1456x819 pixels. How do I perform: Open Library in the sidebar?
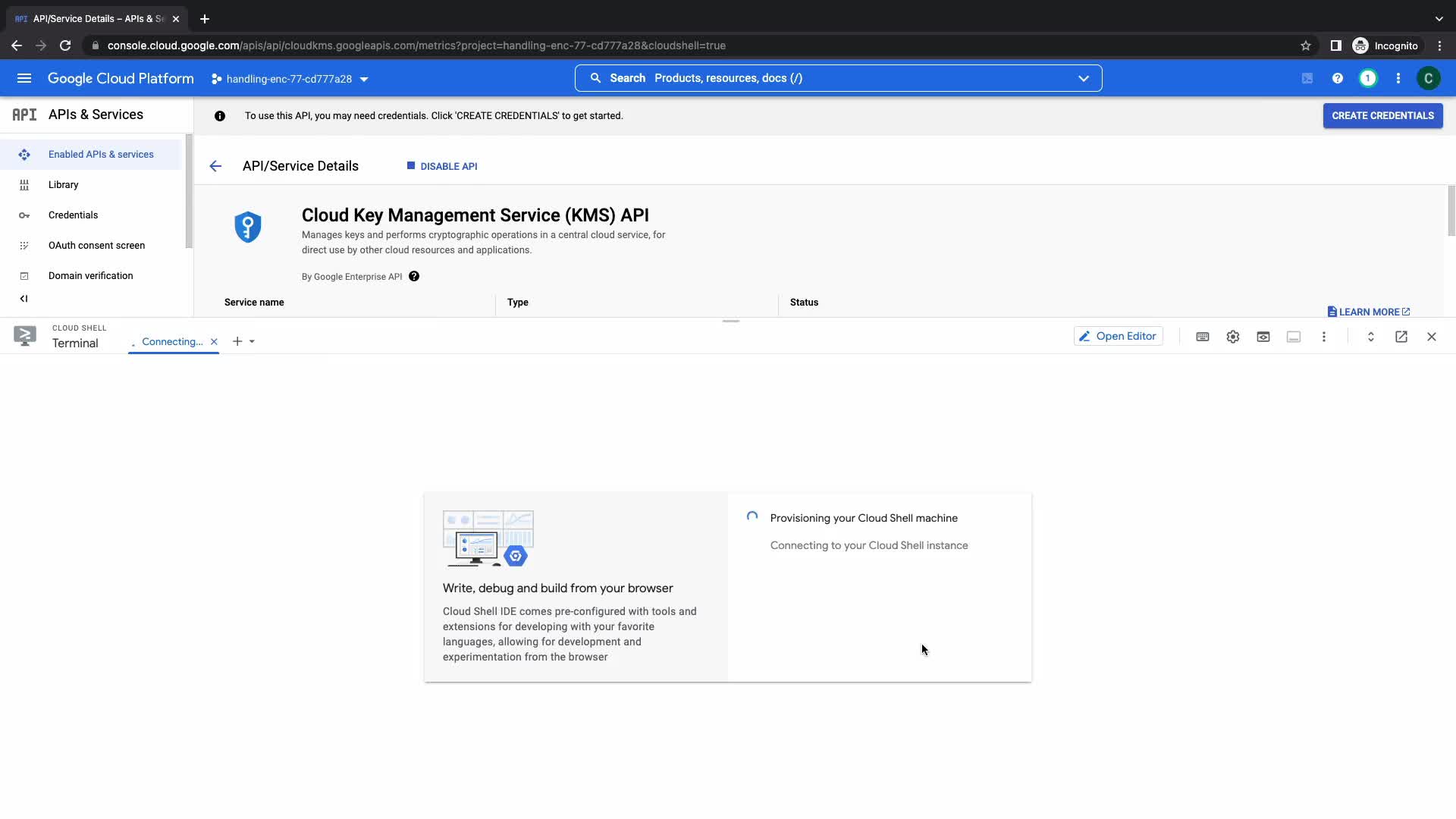coord(63,185)
